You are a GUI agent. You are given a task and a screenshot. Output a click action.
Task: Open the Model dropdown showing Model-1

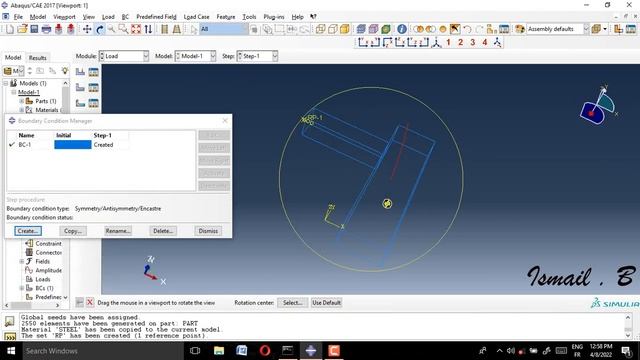pyautogui.click(x=196, y=56)
